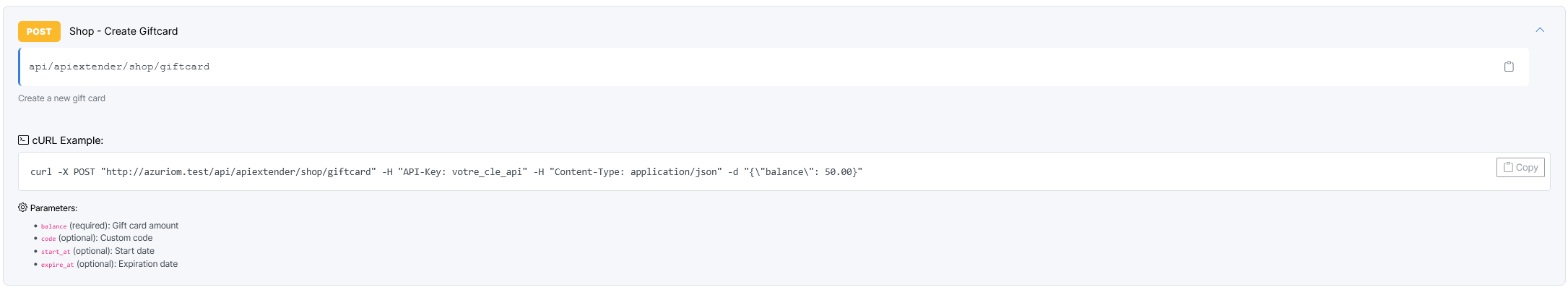
Task: Click the Shop - Create Giftcard title
Action: pyautogui.click(x=124, y=31)
